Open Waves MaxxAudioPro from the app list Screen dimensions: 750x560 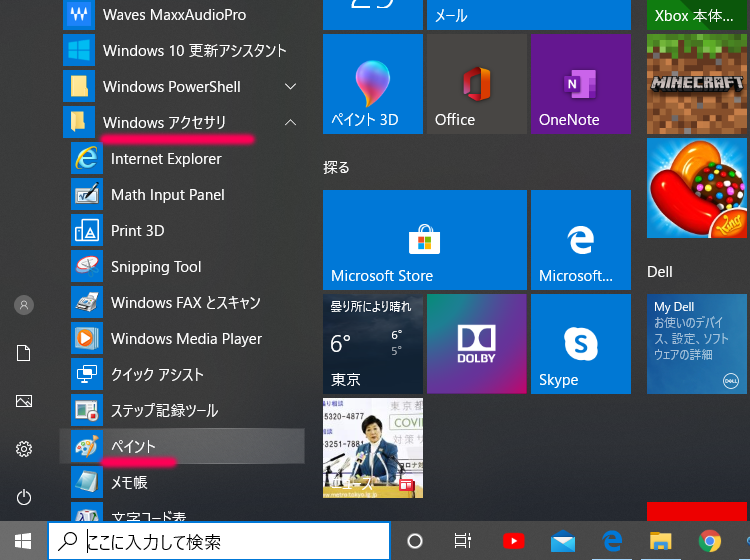click(183, 15)
